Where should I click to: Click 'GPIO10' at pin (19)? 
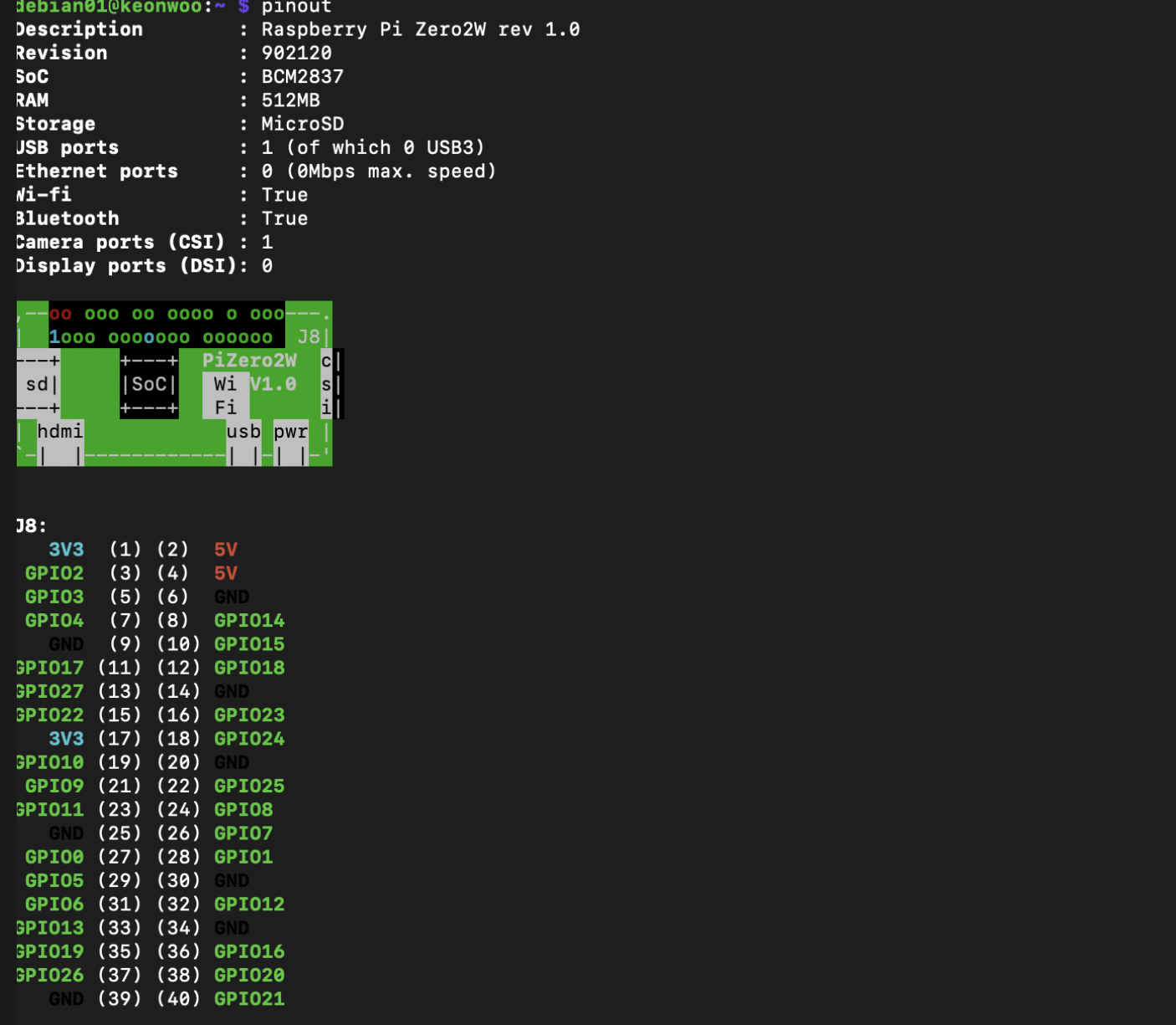coord(49,762)
